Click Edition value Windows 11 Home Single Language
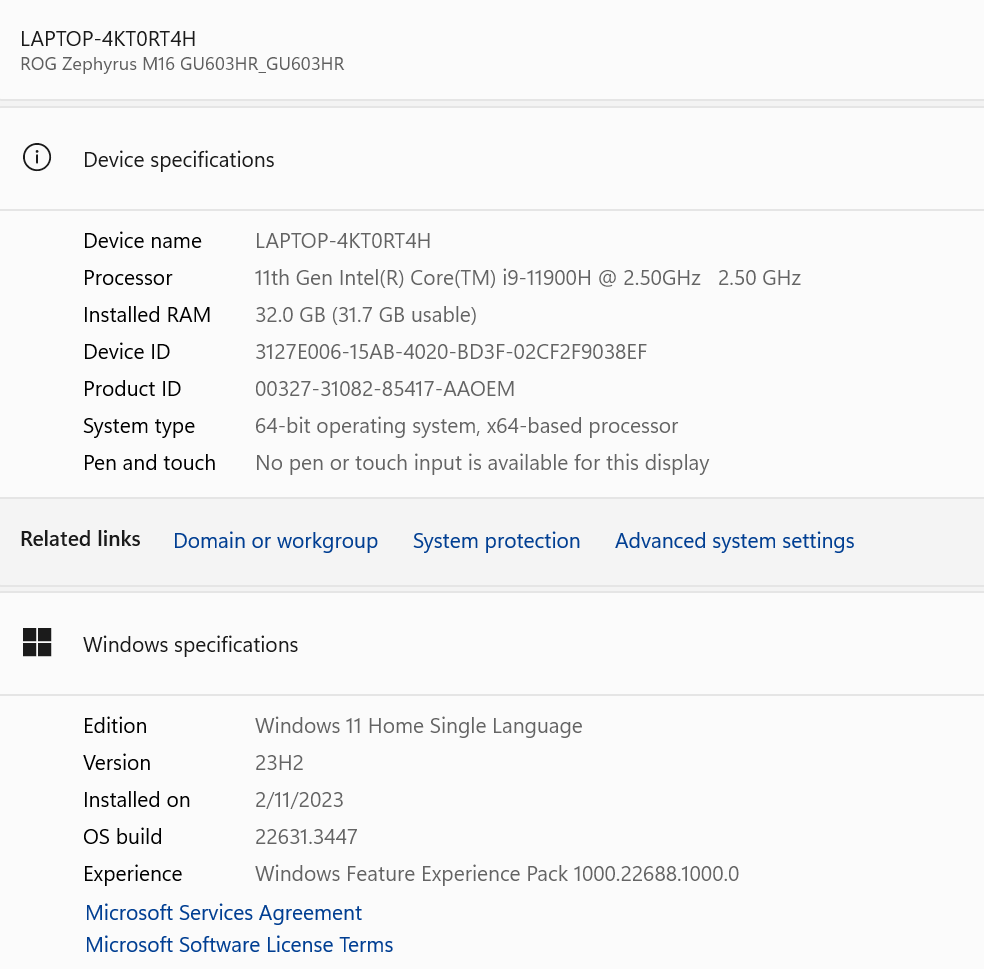The height and width of the screenshot is (969, 984). coord(419,726)
